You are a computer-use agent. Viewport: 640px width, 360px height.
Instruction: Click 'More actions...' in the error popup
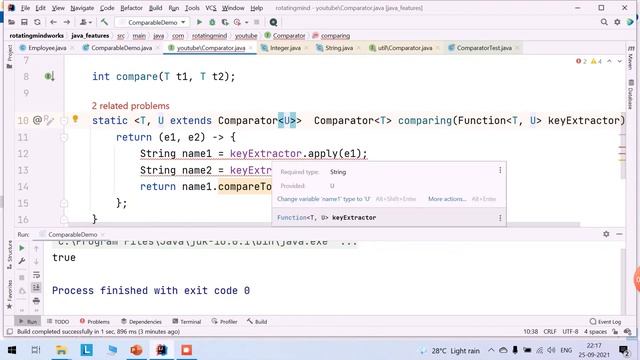[x=447, y=199]
